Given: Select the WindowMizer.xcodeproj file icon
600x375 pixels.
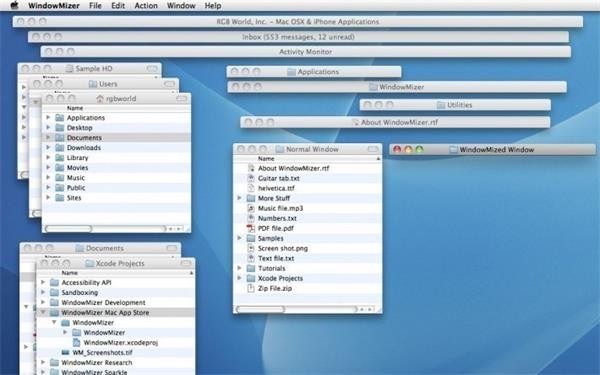Looking at the screenshot, I should tap(77, 342).
